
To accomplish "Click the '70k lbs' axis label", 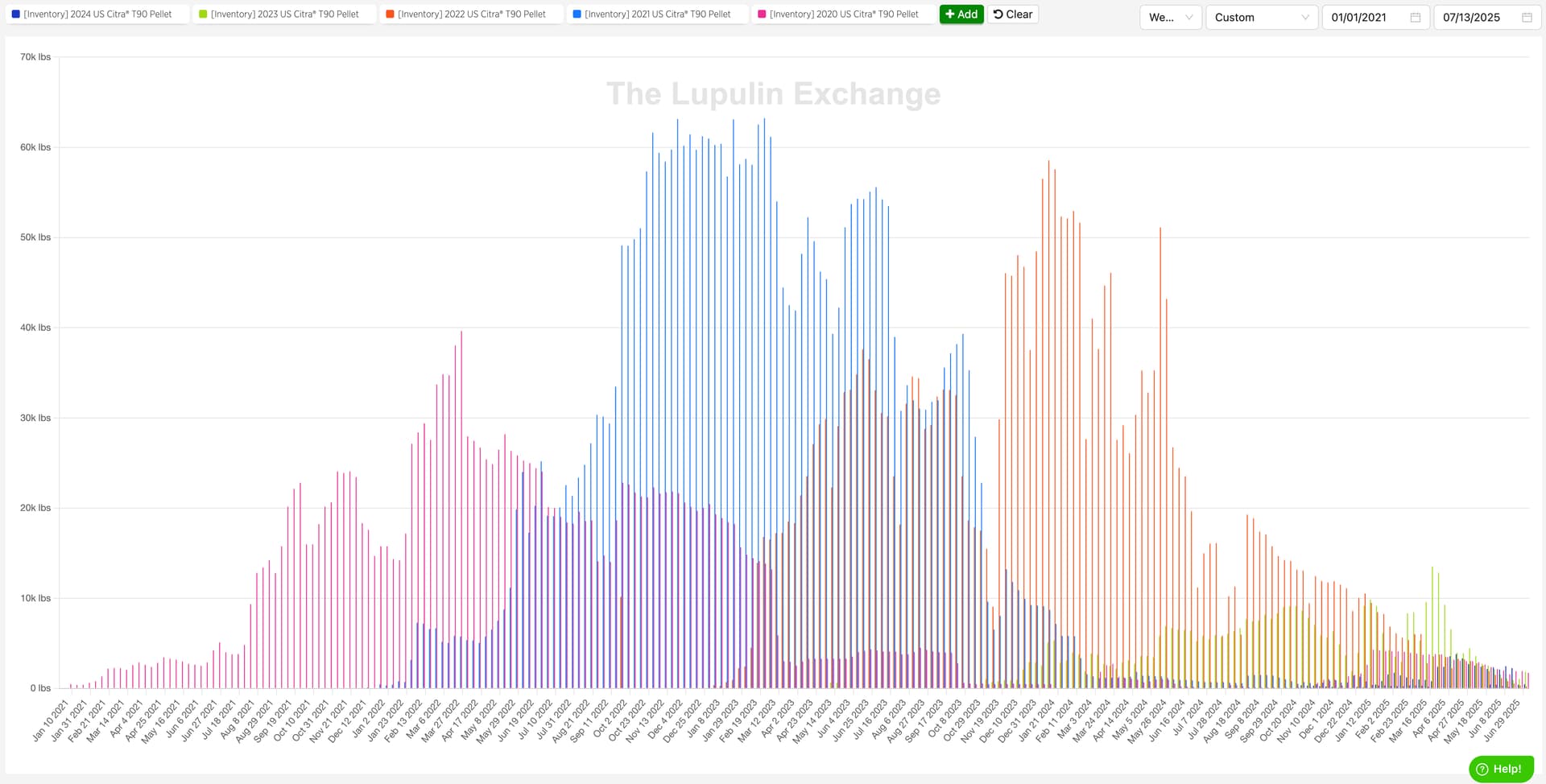I will click(35, 57).
